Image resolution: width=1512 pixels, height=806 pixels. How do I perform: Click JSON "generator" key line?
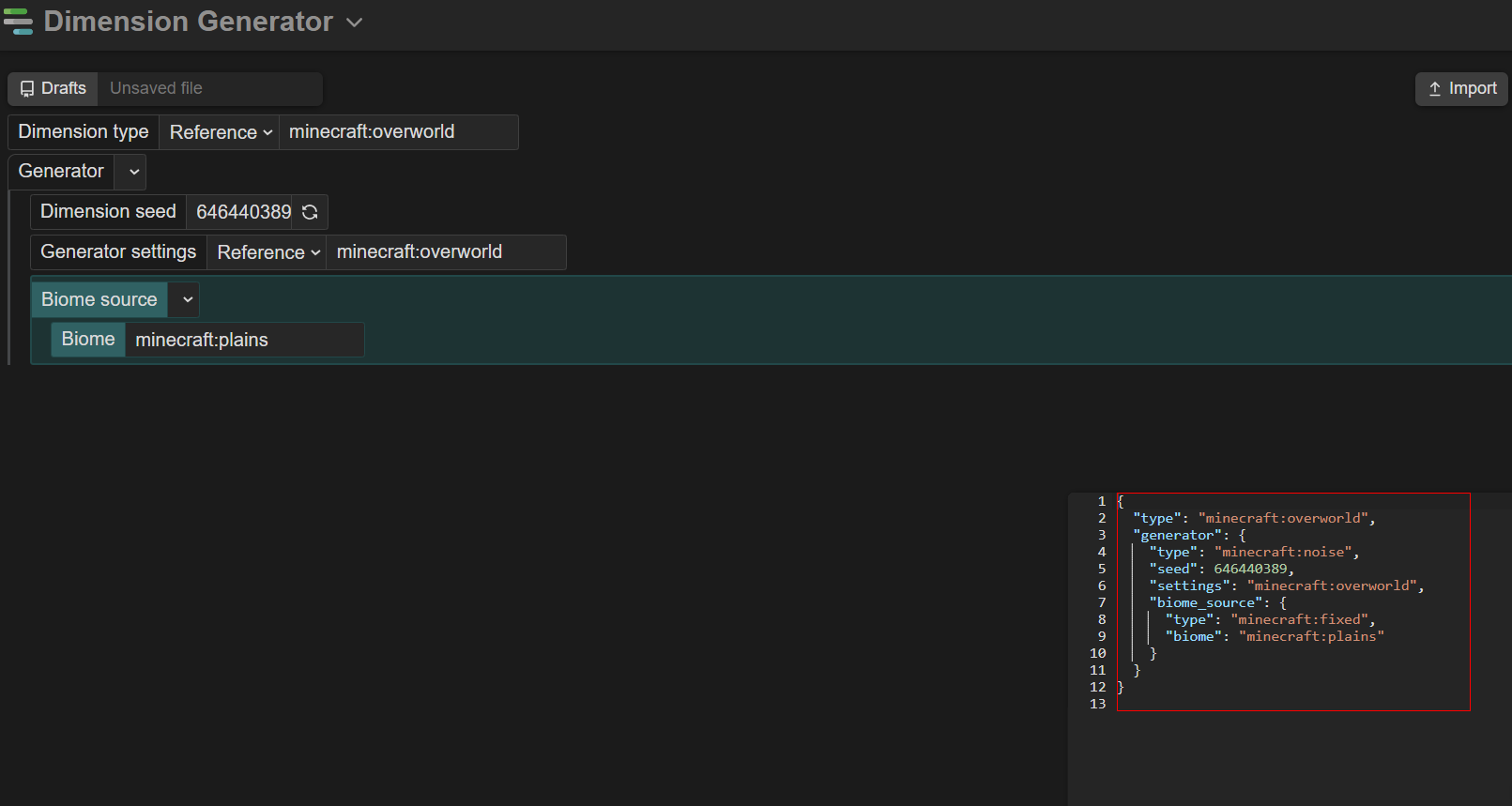[1190, 536]
